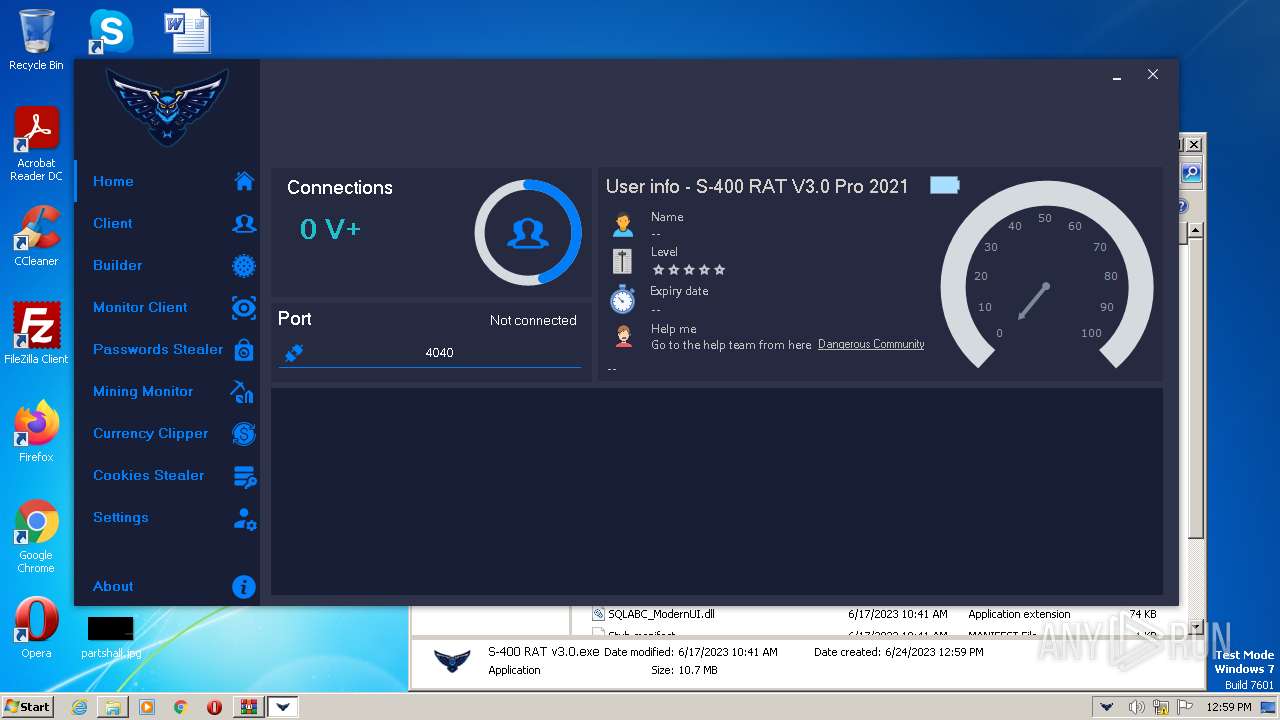Click the Passwords Stealer lock icon

244,349
